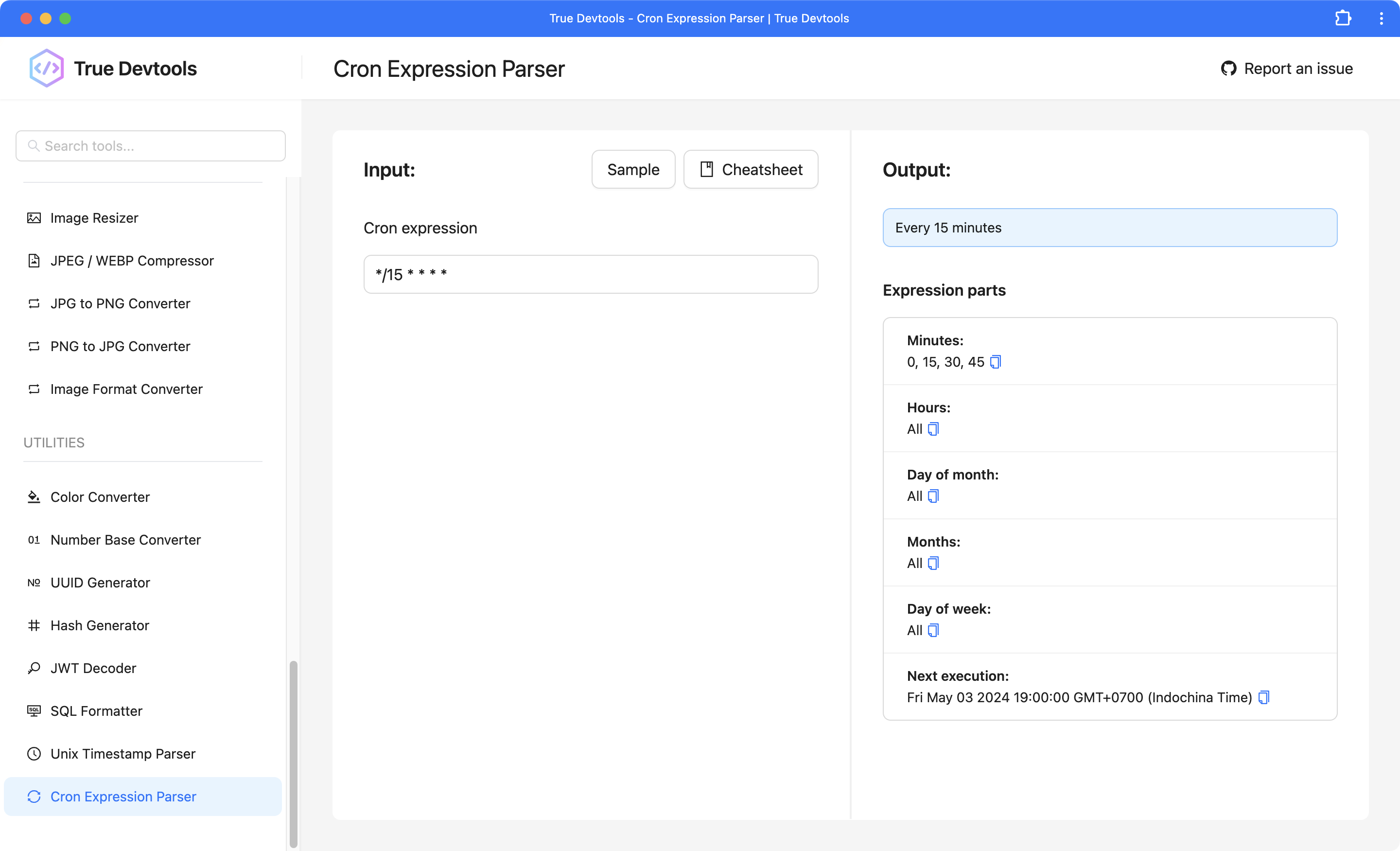Click the True Devtools hexagon logo

[47, 68]
